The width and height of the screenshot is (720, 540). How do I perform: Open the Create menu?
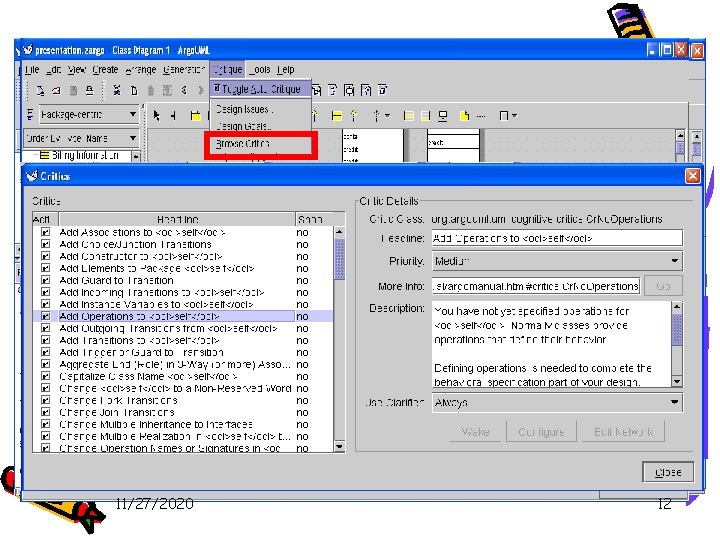105,70
